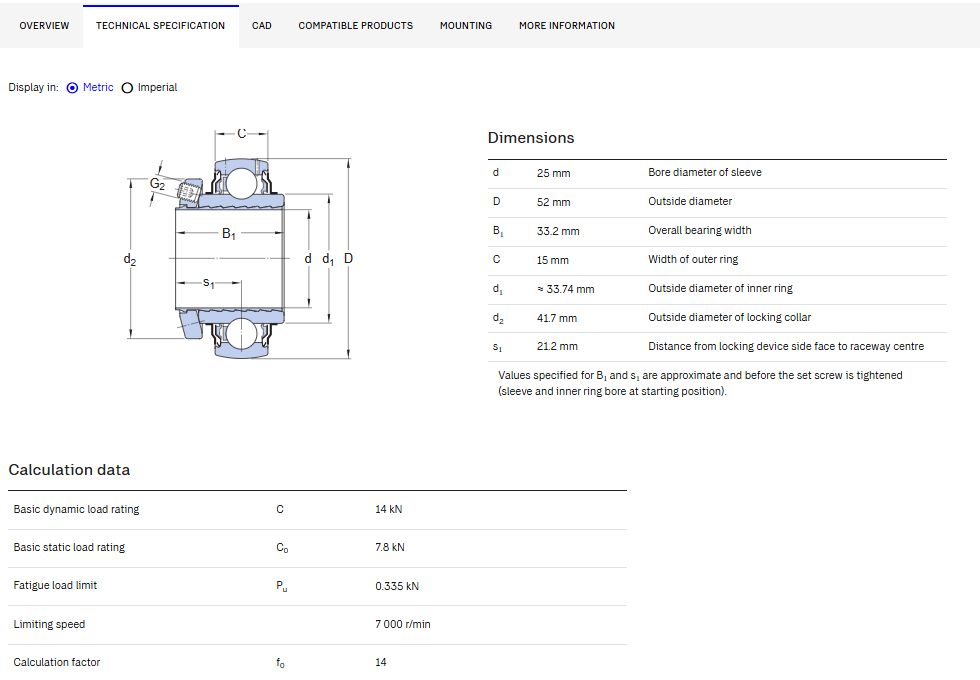Switch to the CAD tab
The width and height of the screenshot is (980, 680).
point(262,26)
